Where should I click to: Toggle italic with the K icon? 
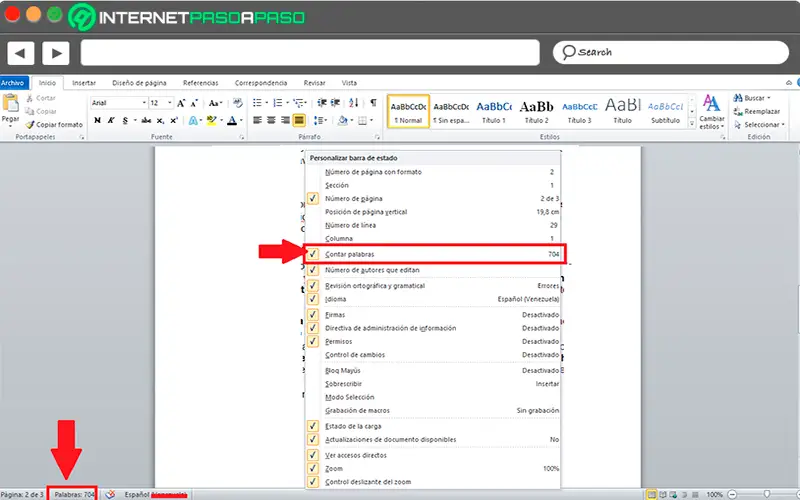tap(111, 120)
